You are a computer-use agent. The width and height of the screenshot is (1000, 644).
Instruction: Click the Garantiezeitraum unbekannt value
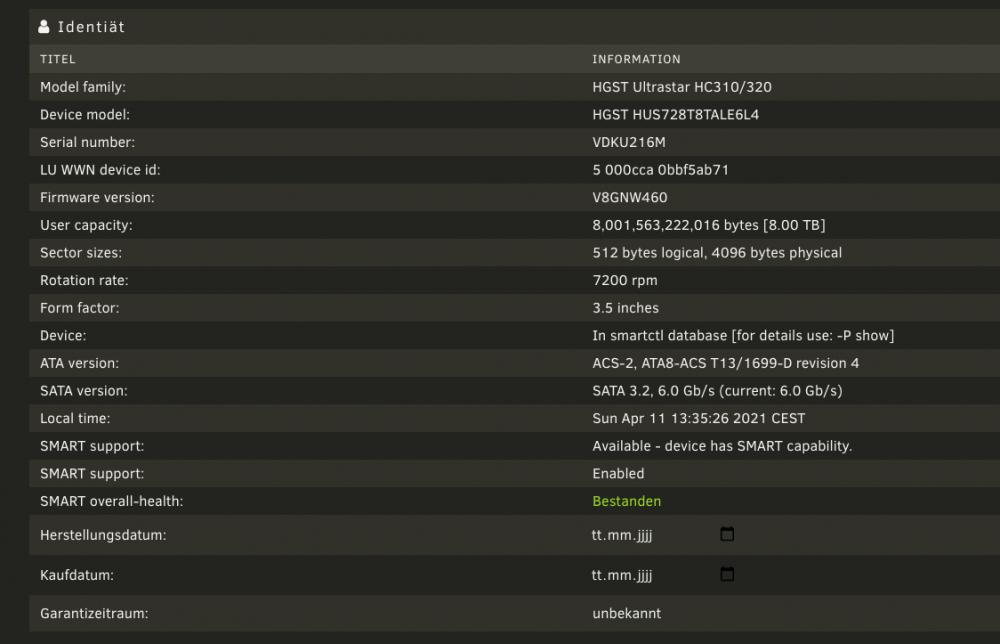click(x=627, y=613)
